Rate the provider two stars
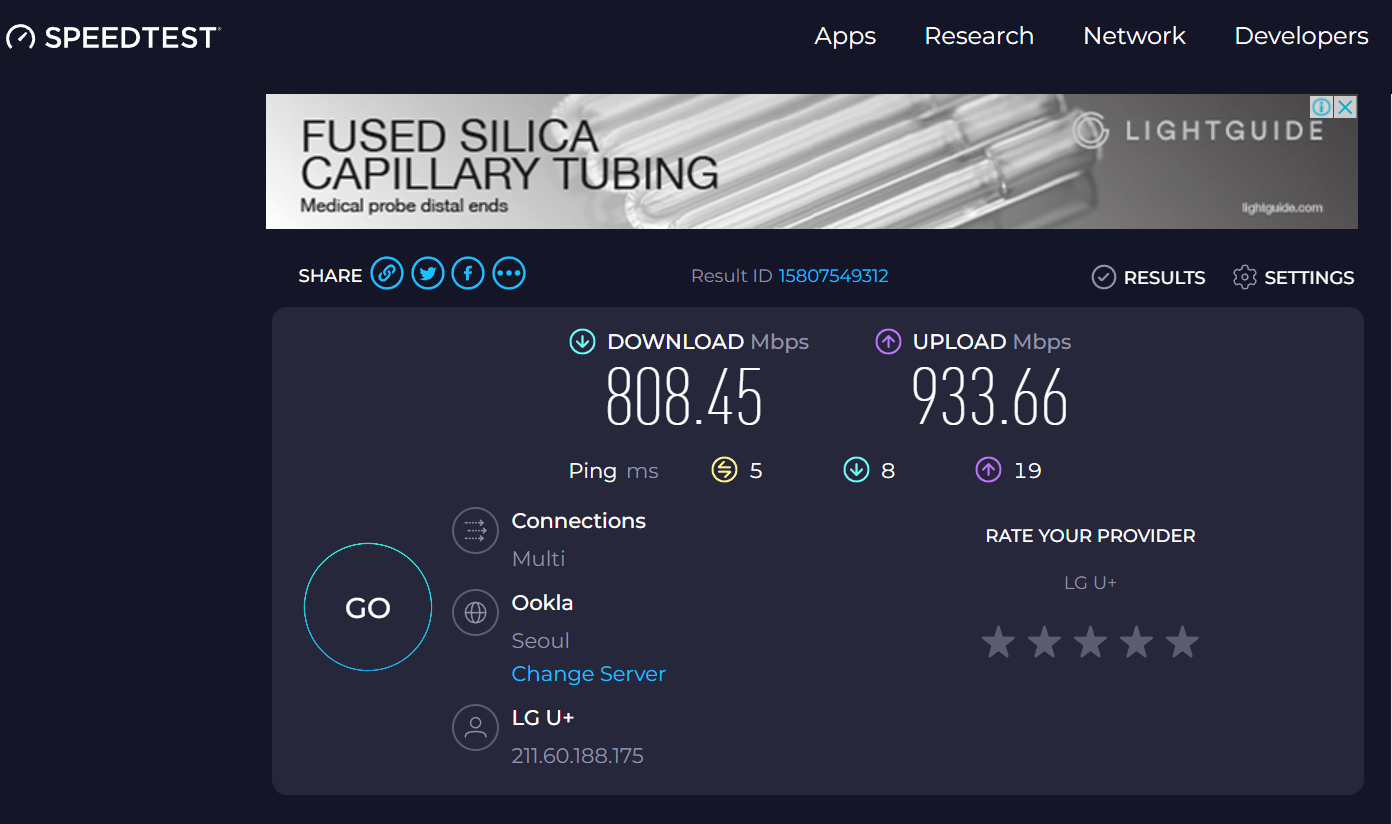1392x824 pixels. coord(1044,642)
